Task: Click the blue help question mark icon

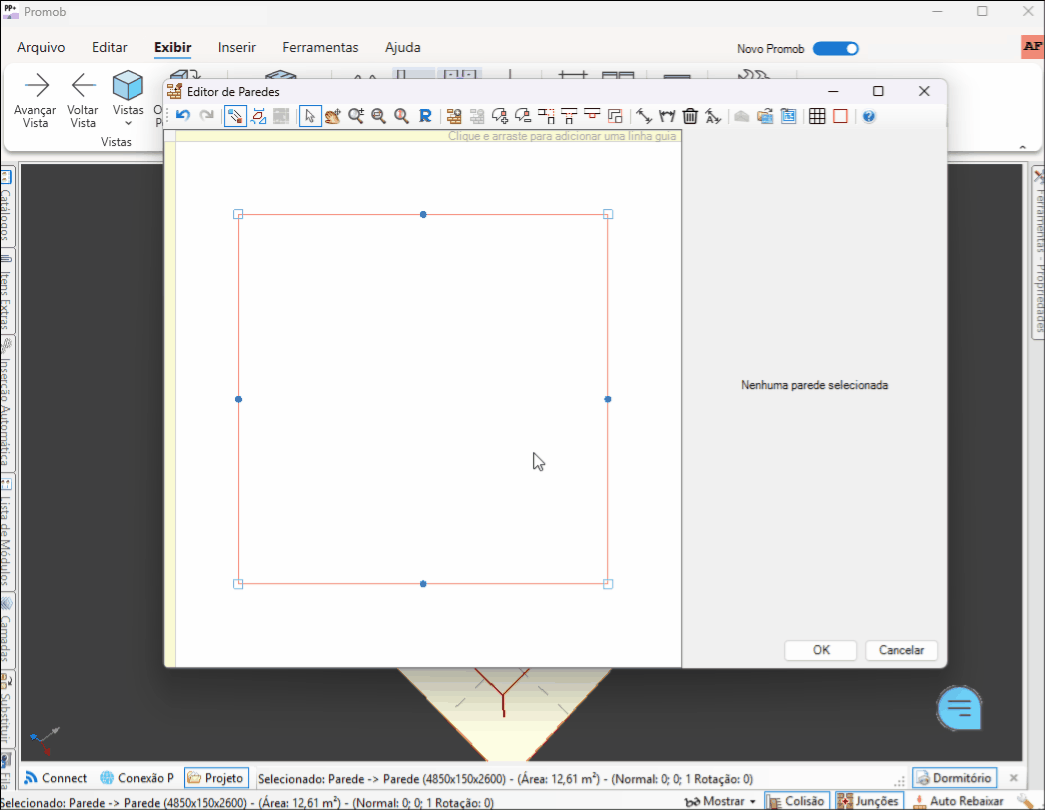Action: pos(869,116)
